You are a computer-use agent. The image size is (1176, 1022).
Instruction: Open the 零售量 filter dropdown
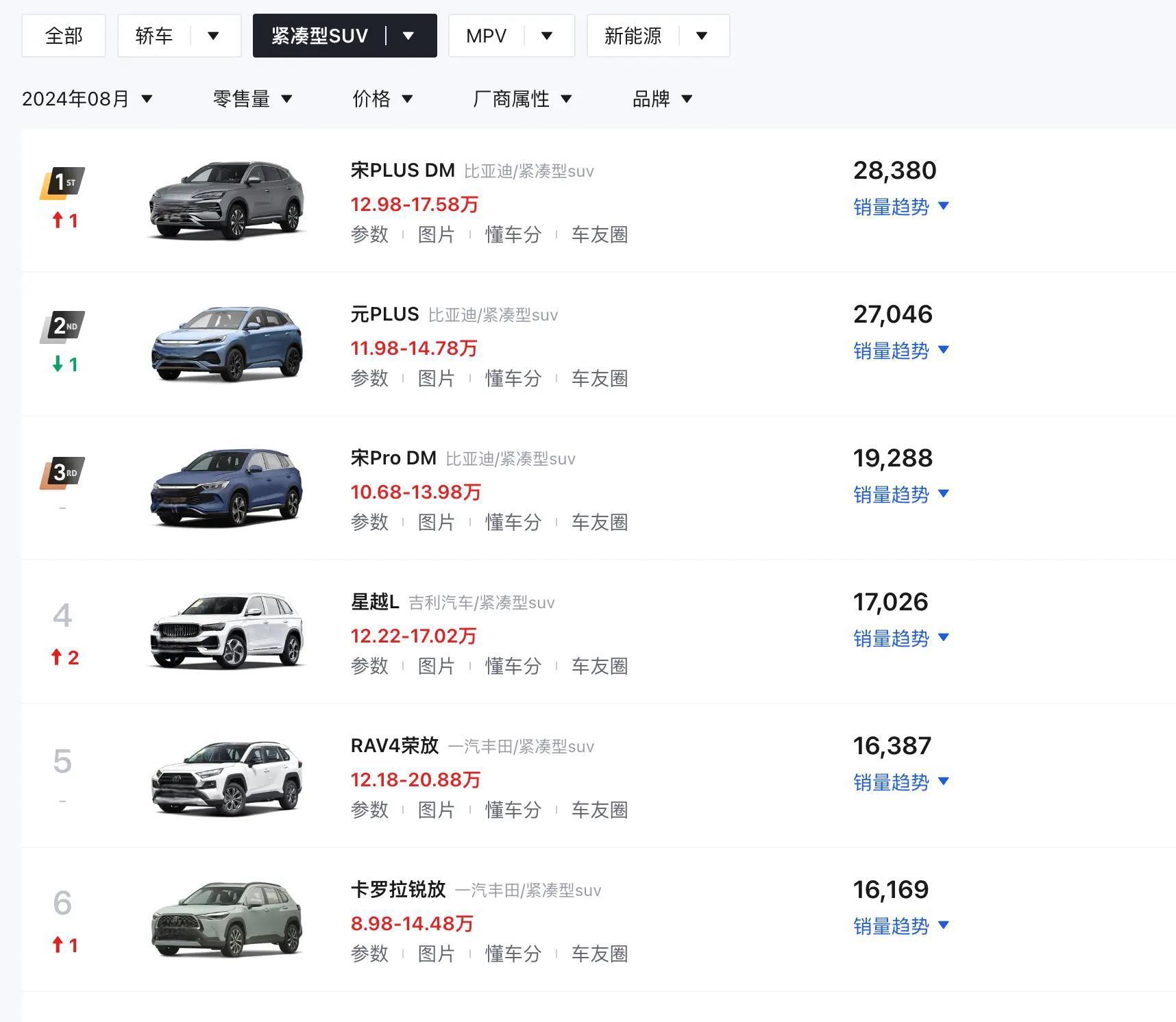pyautogui.click(x=253, y=99)
